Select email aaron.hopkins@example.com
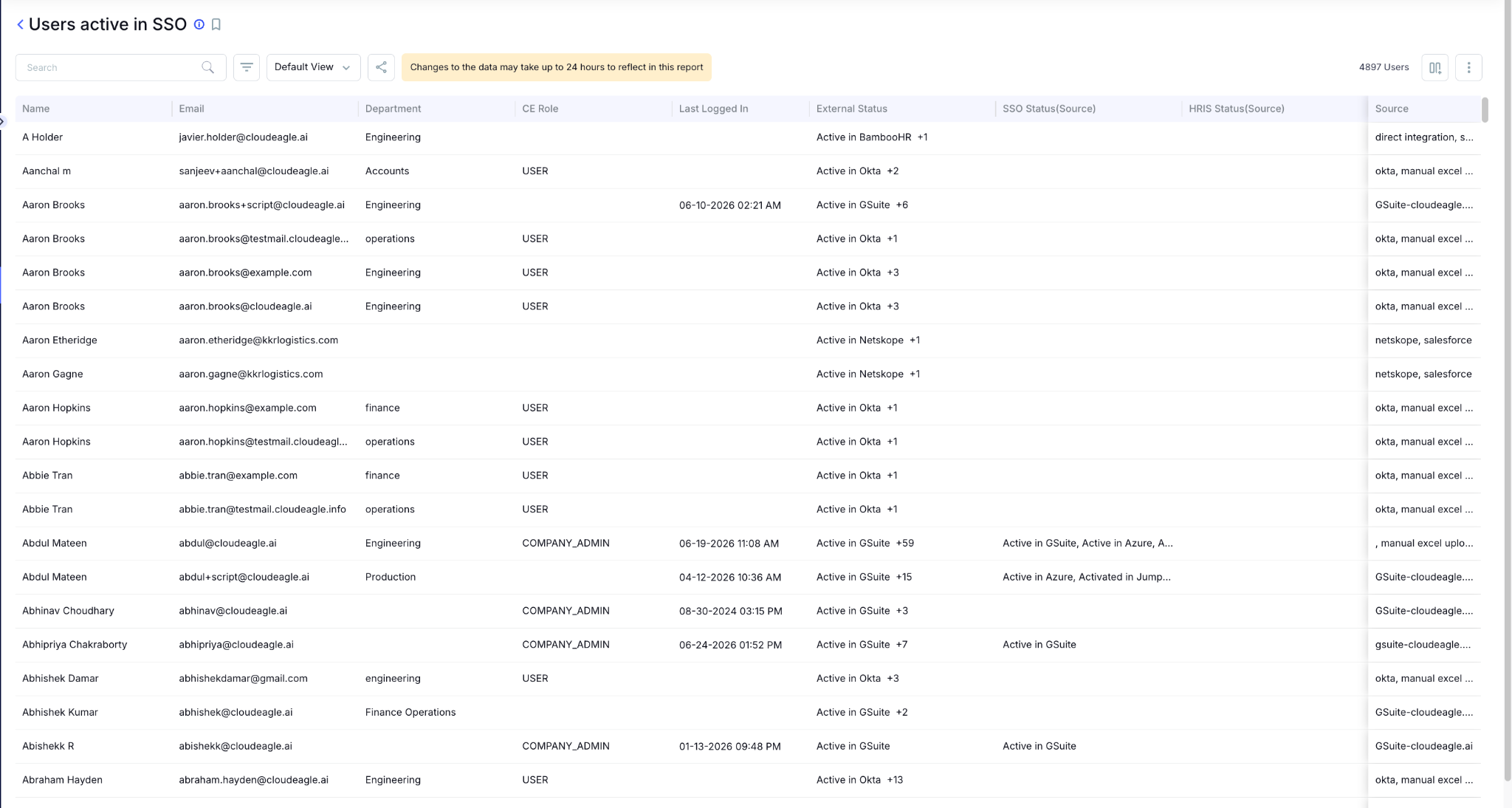Viewport: 1512px width, 808px height. point(247,408)
